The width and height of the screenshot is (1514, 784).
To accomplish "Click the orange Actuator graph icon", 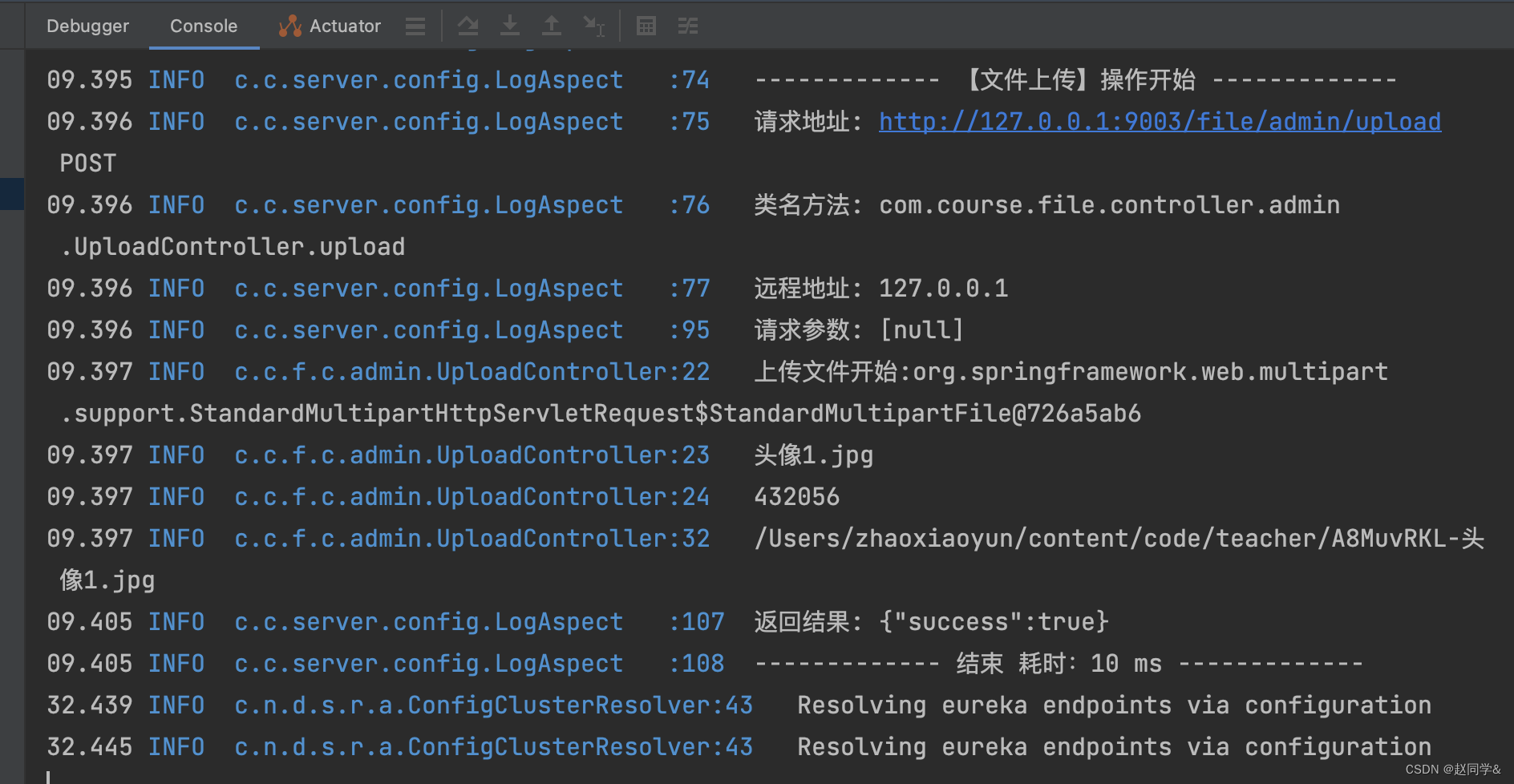I will click(x=289, y=25).
